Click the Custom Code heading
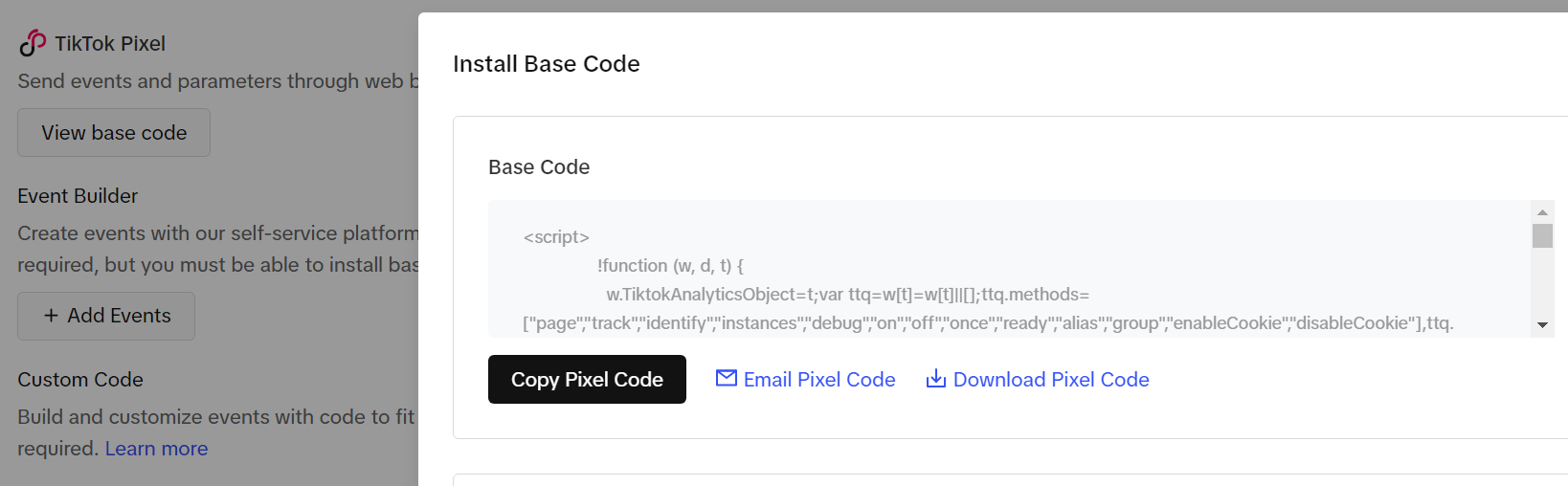The height and width of the screenshot is (486, 1568). tap(80, 380)
